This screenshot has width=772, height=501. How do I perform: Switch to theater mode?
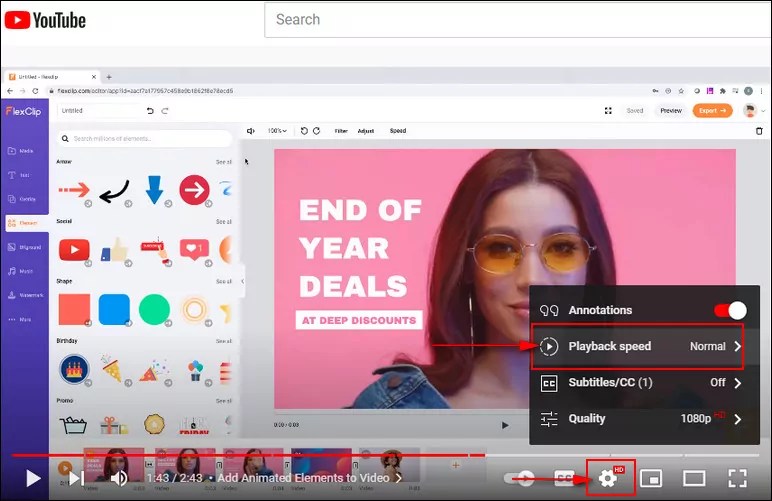tap(694, 478)
